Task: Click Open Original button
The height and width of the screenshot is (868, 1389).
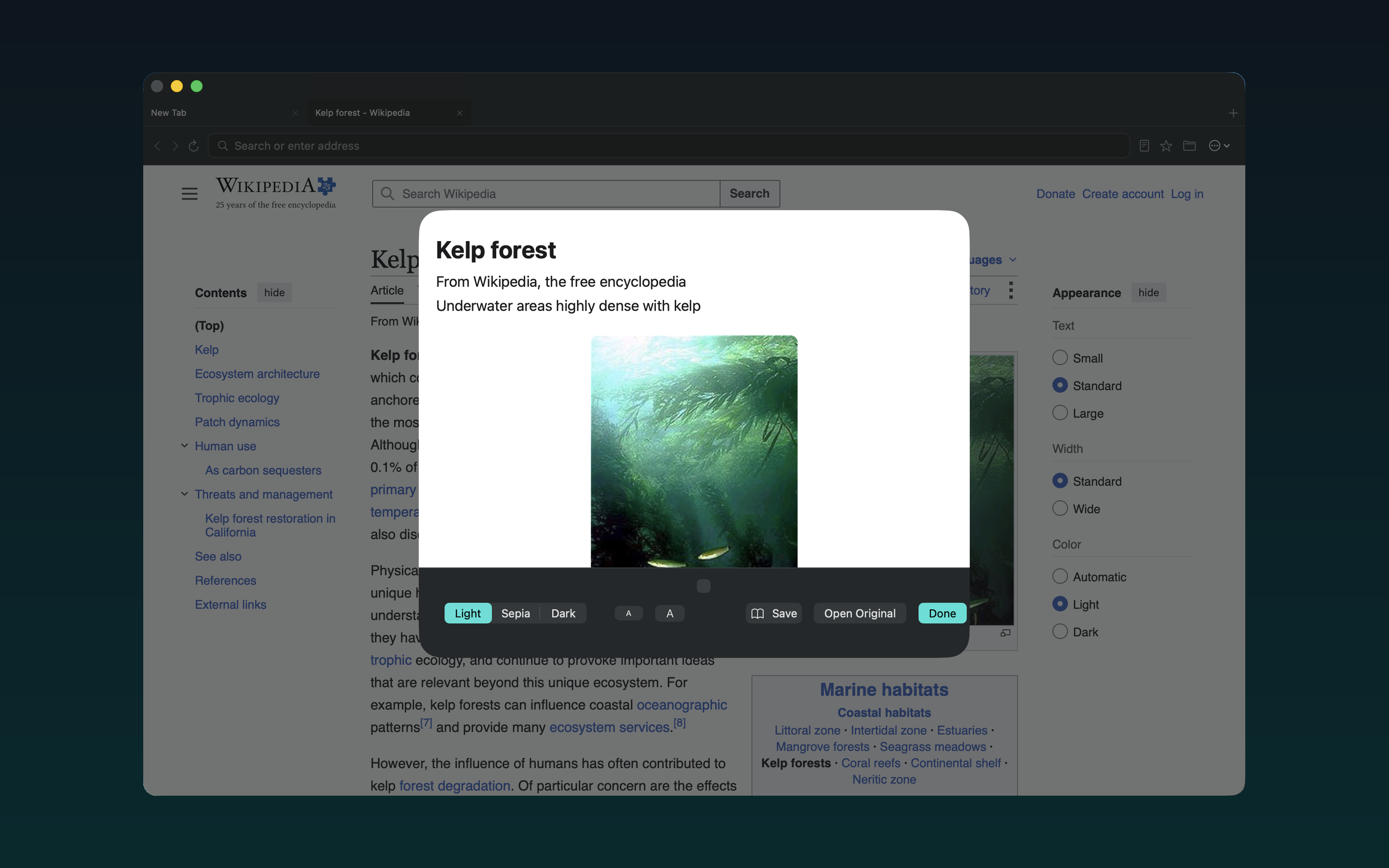Action: pyautogui.click(x=859, y=613)
